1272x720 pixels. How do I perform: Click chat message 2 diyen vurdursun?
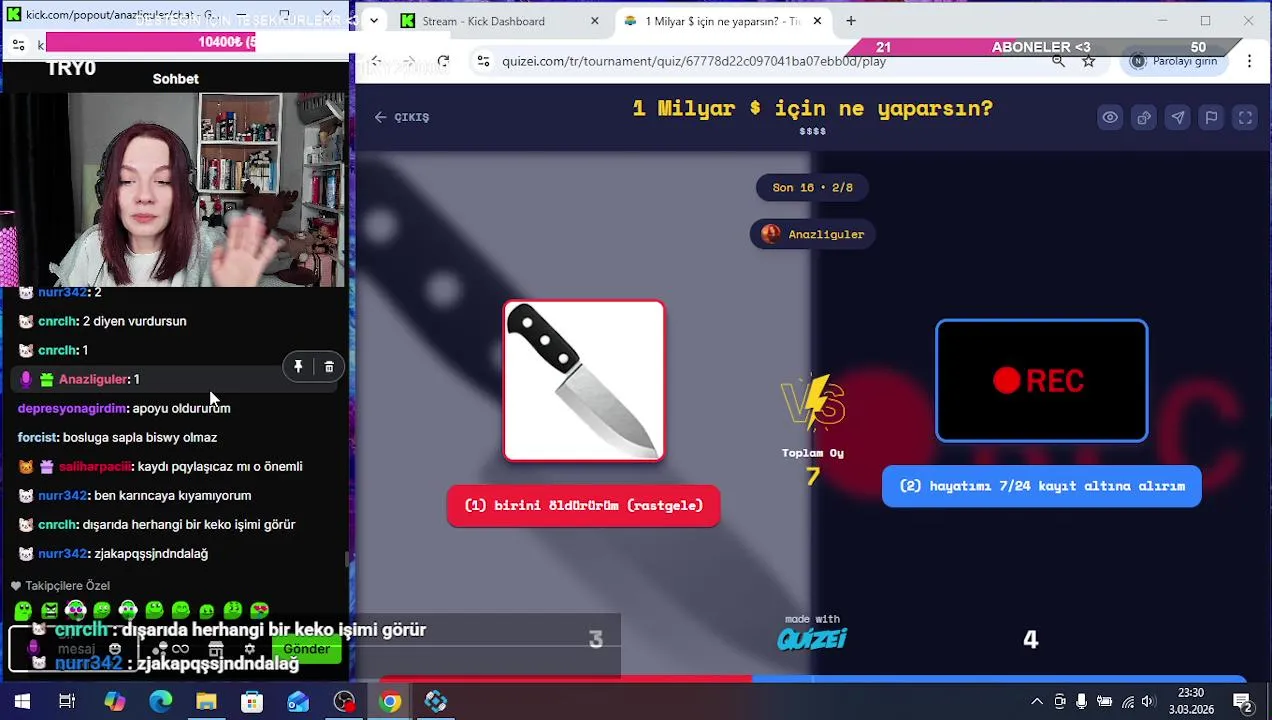point(134,321)
